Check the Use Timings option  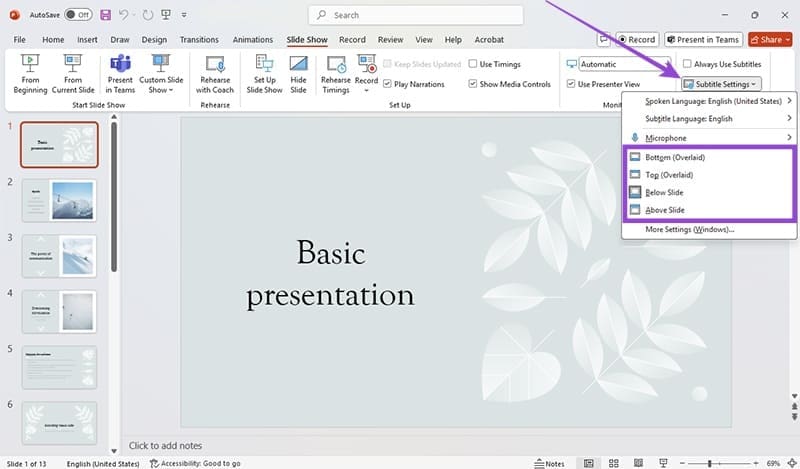point(473,64)
